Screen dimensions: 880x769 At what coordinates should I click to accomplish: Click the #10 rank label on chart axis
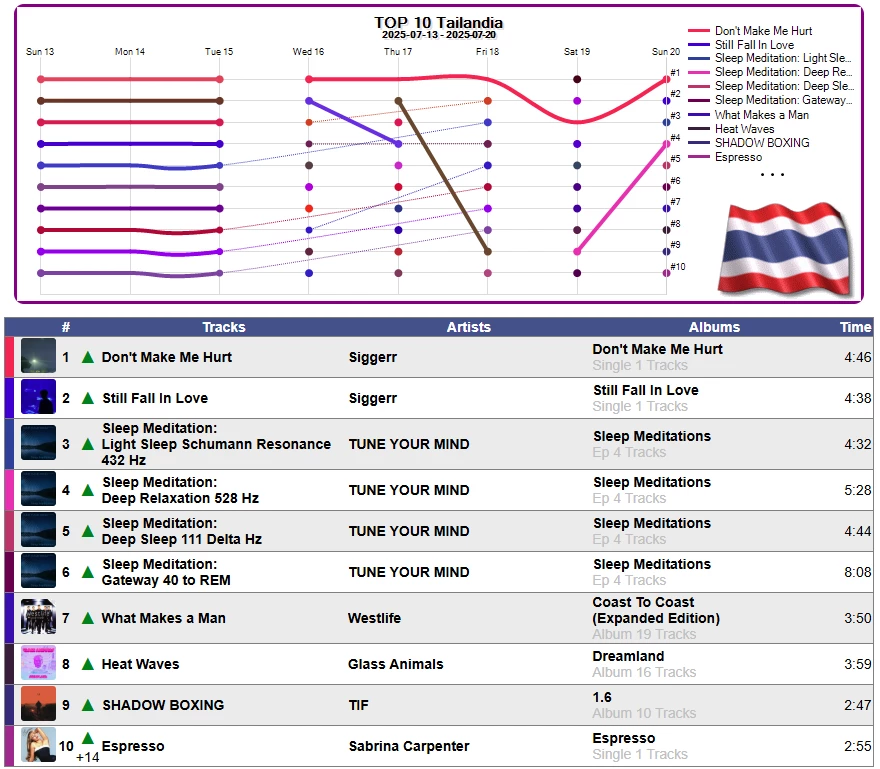click(x=677, y=267)
